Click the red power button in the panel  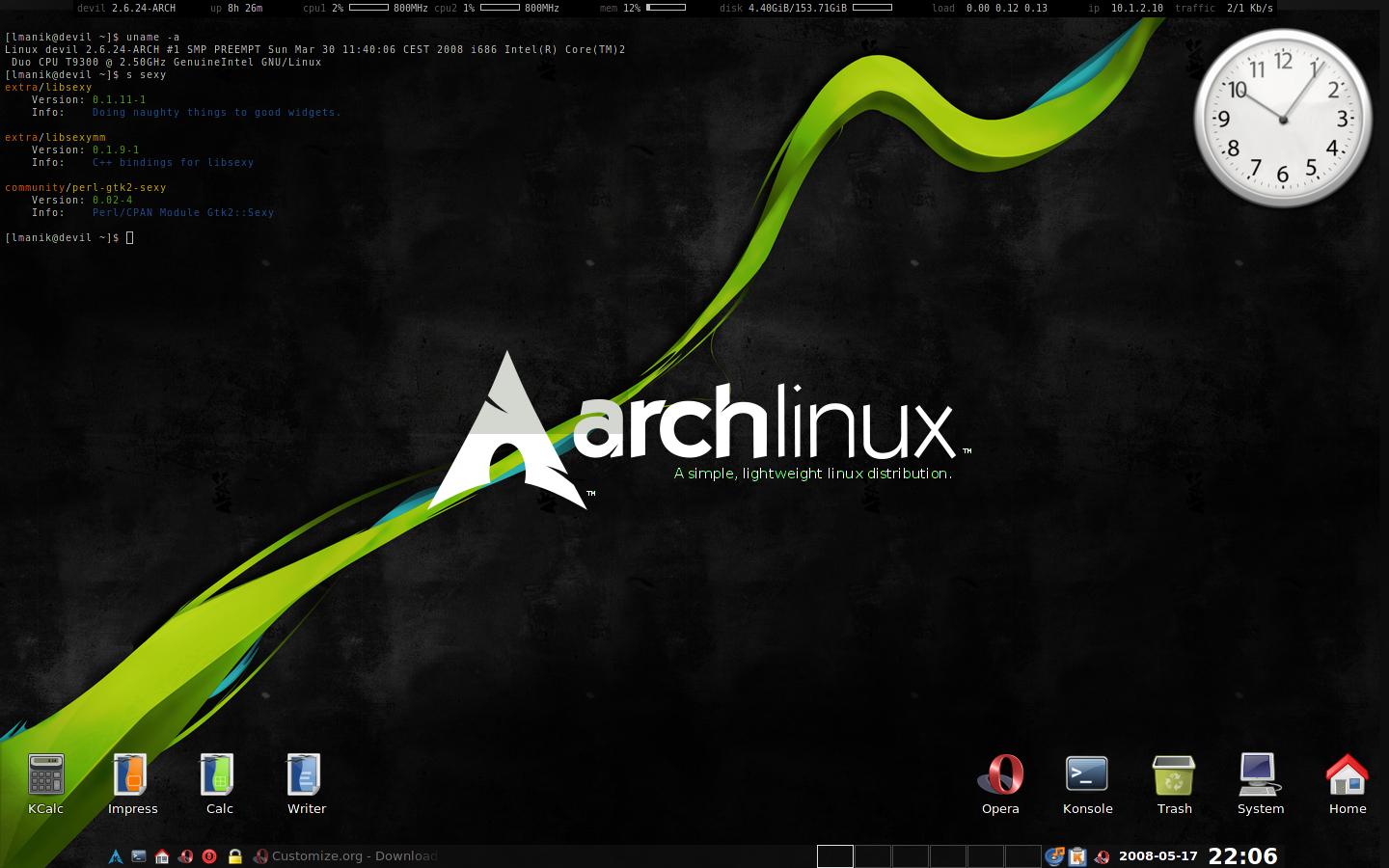[209, 856]
